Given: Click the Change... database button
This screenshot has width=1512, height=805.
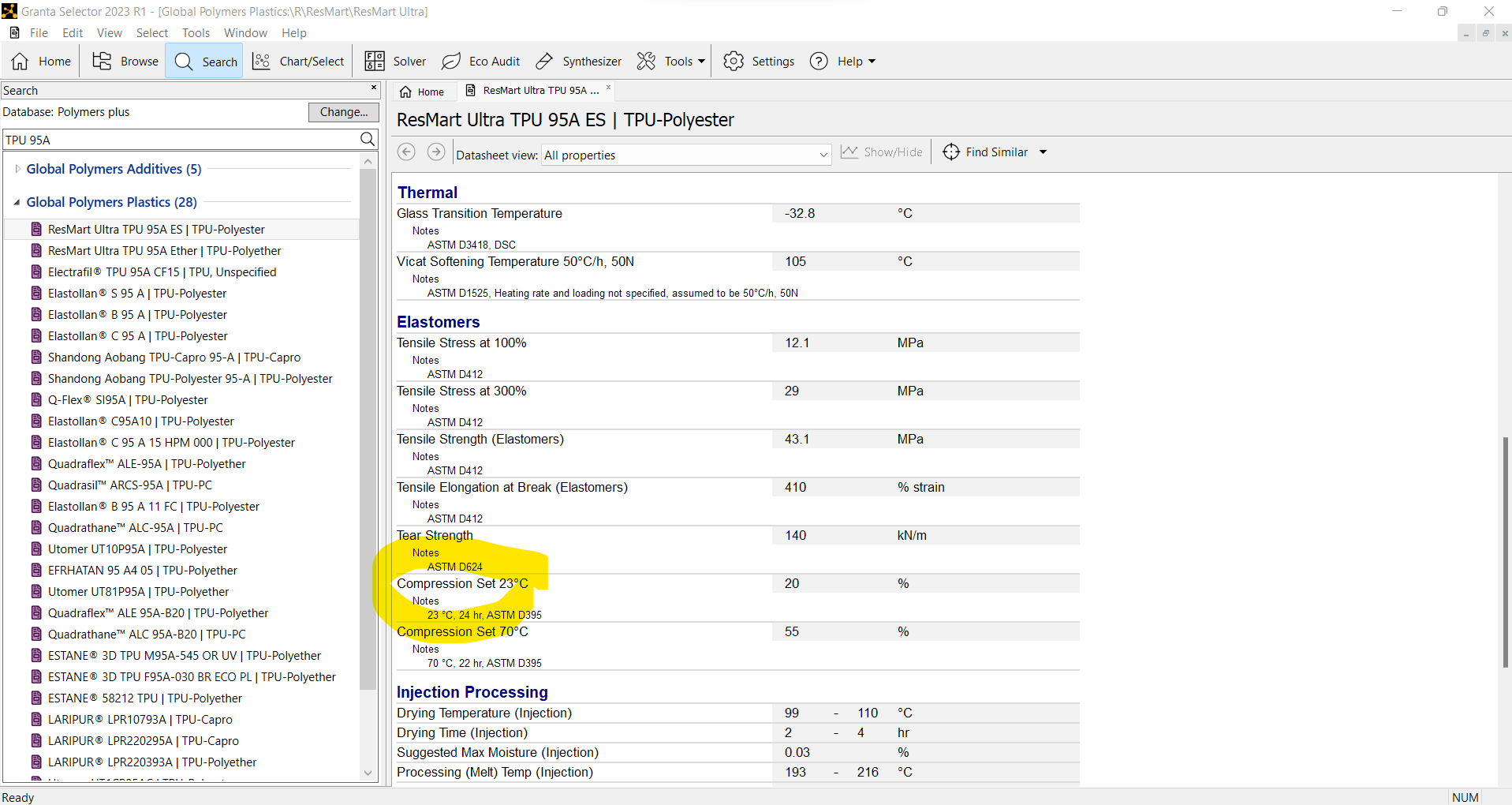Looking at the screenshot, I should coord(344,112).
